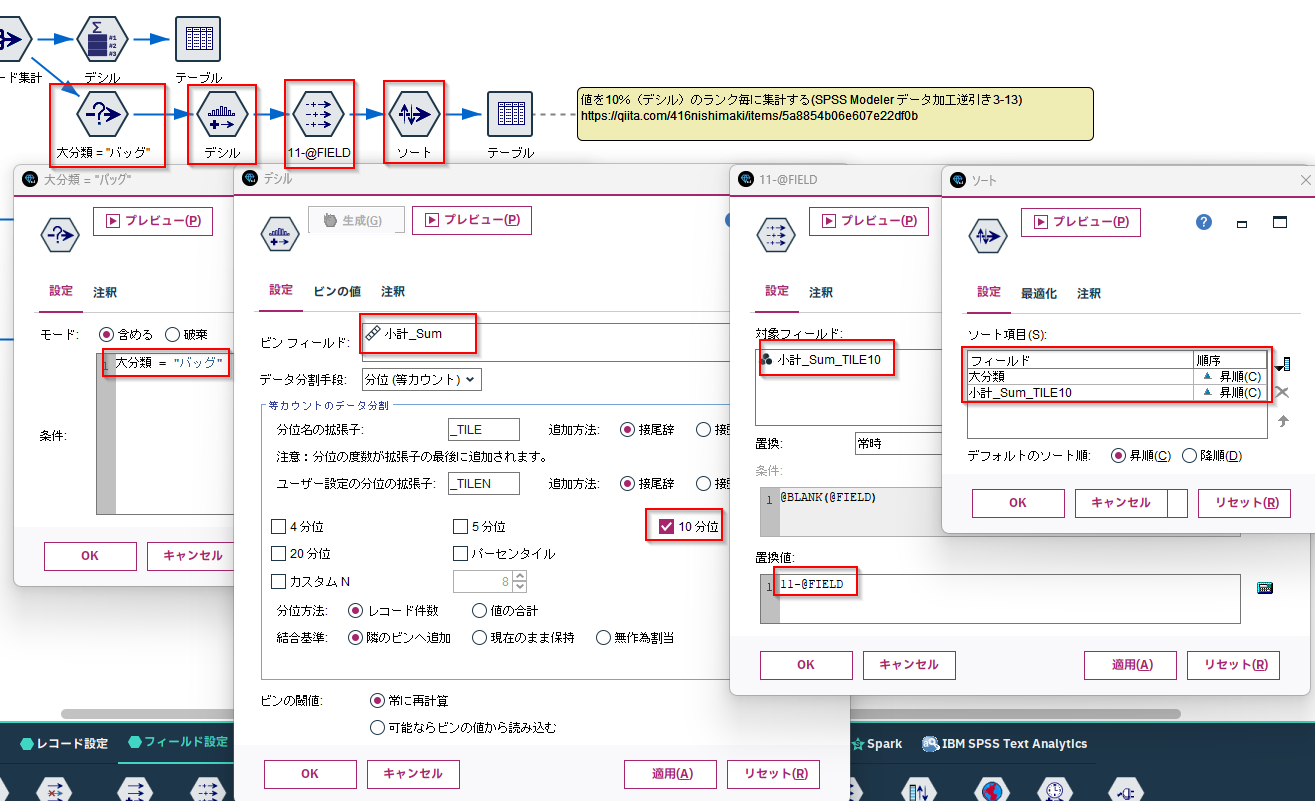Open help in the ソート dialog

pos(1204,222)
